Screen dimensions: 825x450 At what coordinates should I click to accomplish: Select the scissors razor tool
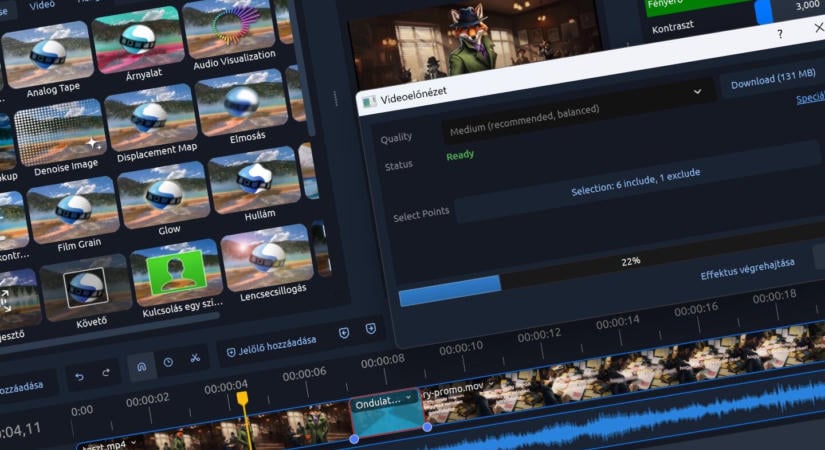pyautogui.click(x=195, y=358)
